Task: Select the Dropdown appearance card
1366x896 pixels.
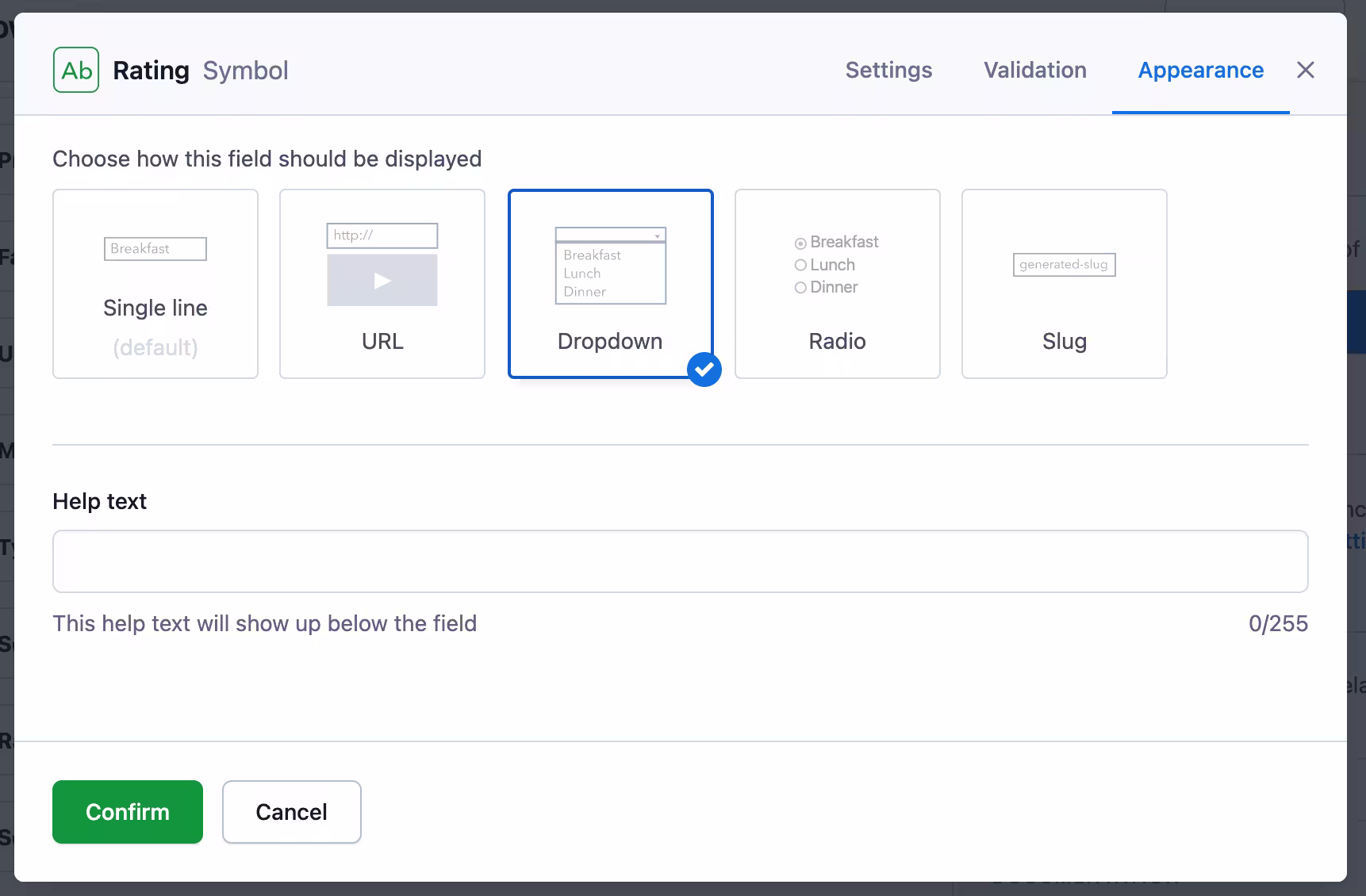Action: click(x=610, y=284)
